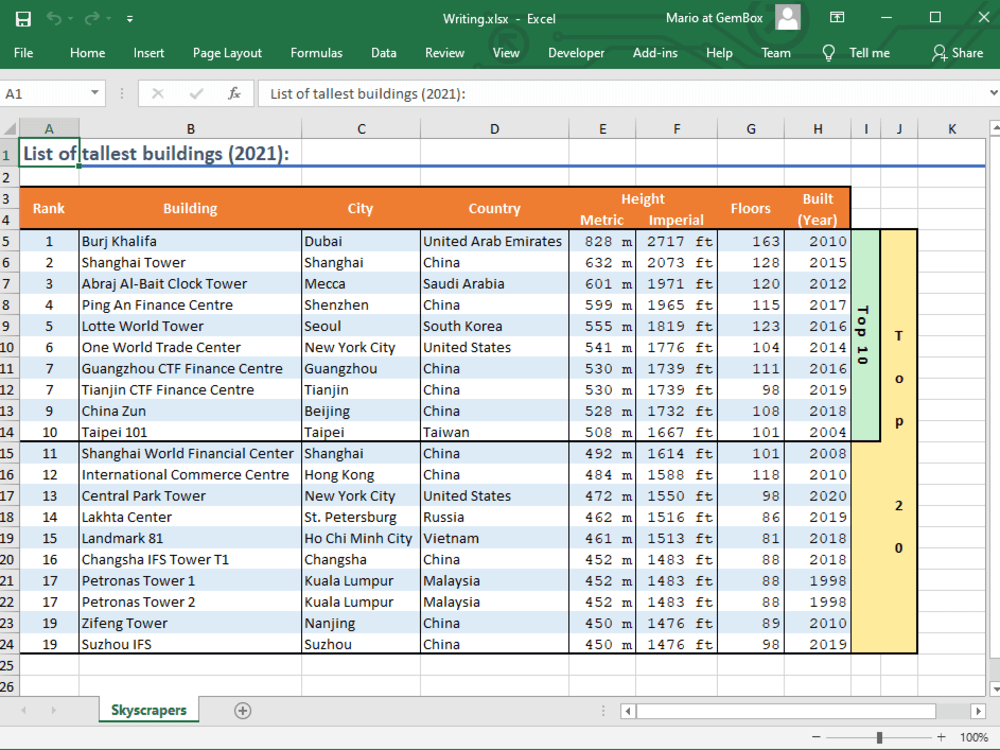Click the 100% zoom level text
The width and height of the screenshot is (1000, 750).
(974, 737)
